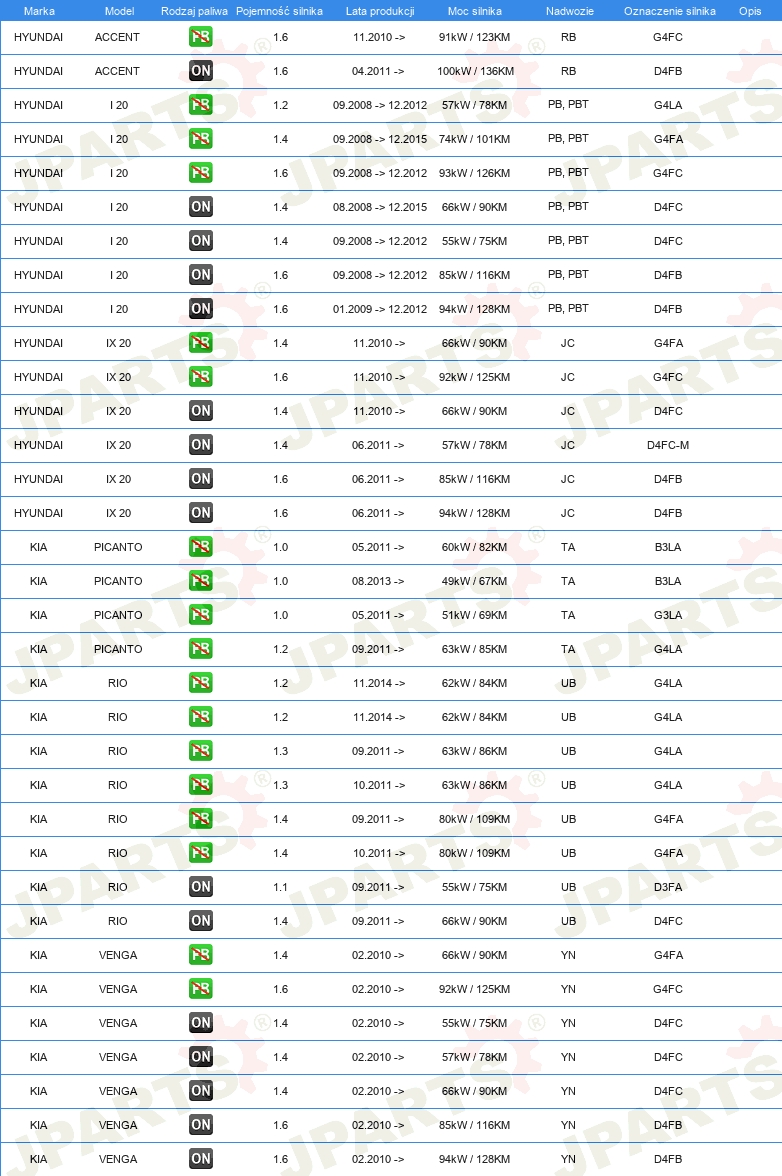The image size is (782, 1176).
Task: Click petrol icon in Hyundai I 20 1.2 G4LA row
Action: pyautogui.click(x=200, y=105)
